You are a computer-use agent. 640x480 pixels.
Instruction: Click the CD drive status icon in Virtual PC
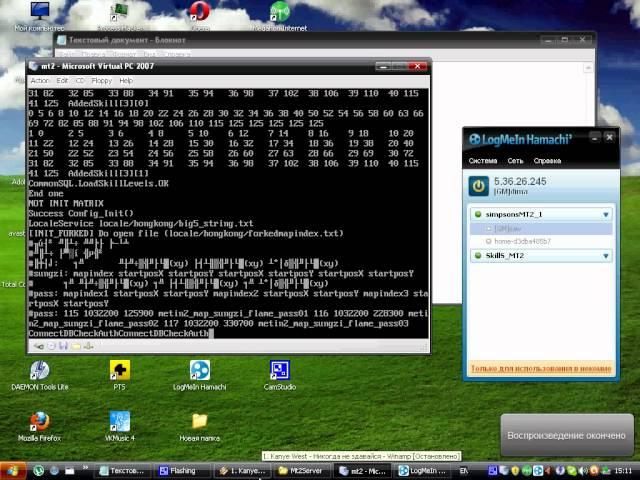tap(51, 347)
